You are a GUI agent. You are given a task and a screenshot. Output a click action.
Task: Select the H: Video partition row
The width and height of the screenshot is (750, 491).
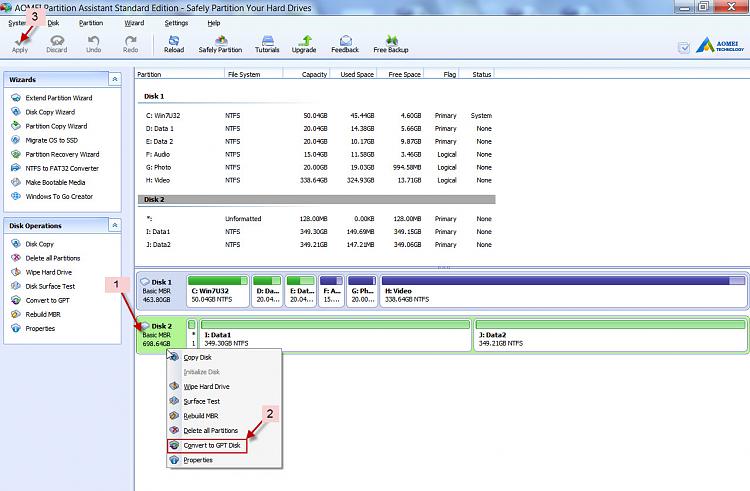pos(317,180)
